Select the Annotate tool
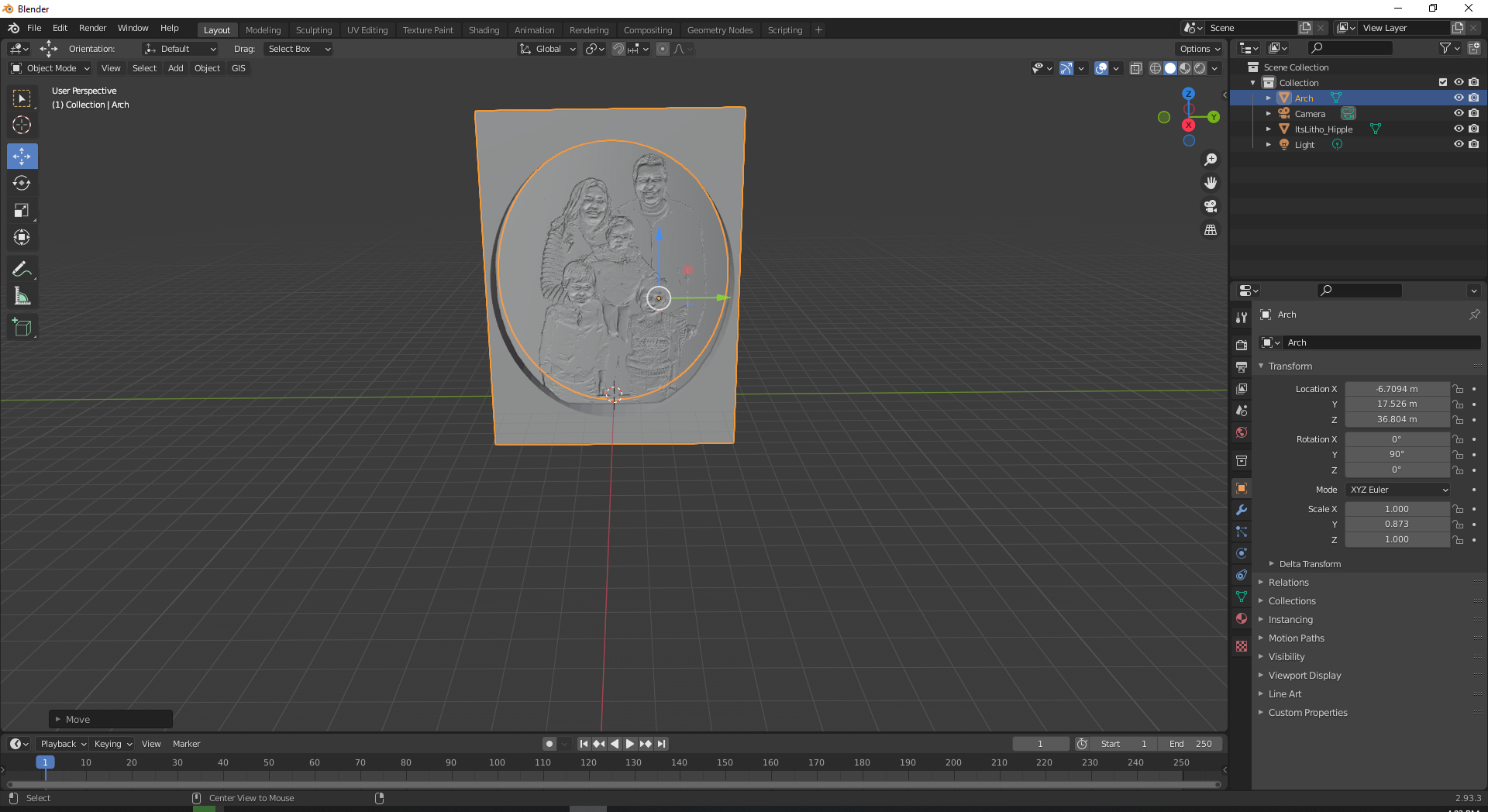 [x=22, y=269]
